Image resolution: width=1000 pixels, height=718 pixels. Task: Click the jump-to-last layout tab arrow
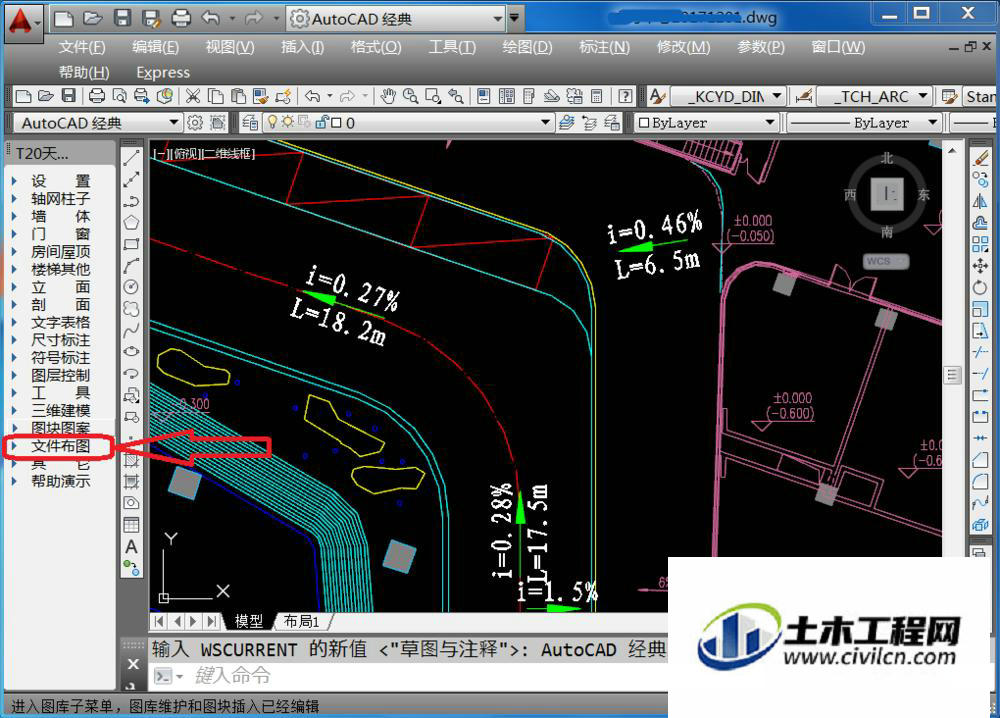212,621
